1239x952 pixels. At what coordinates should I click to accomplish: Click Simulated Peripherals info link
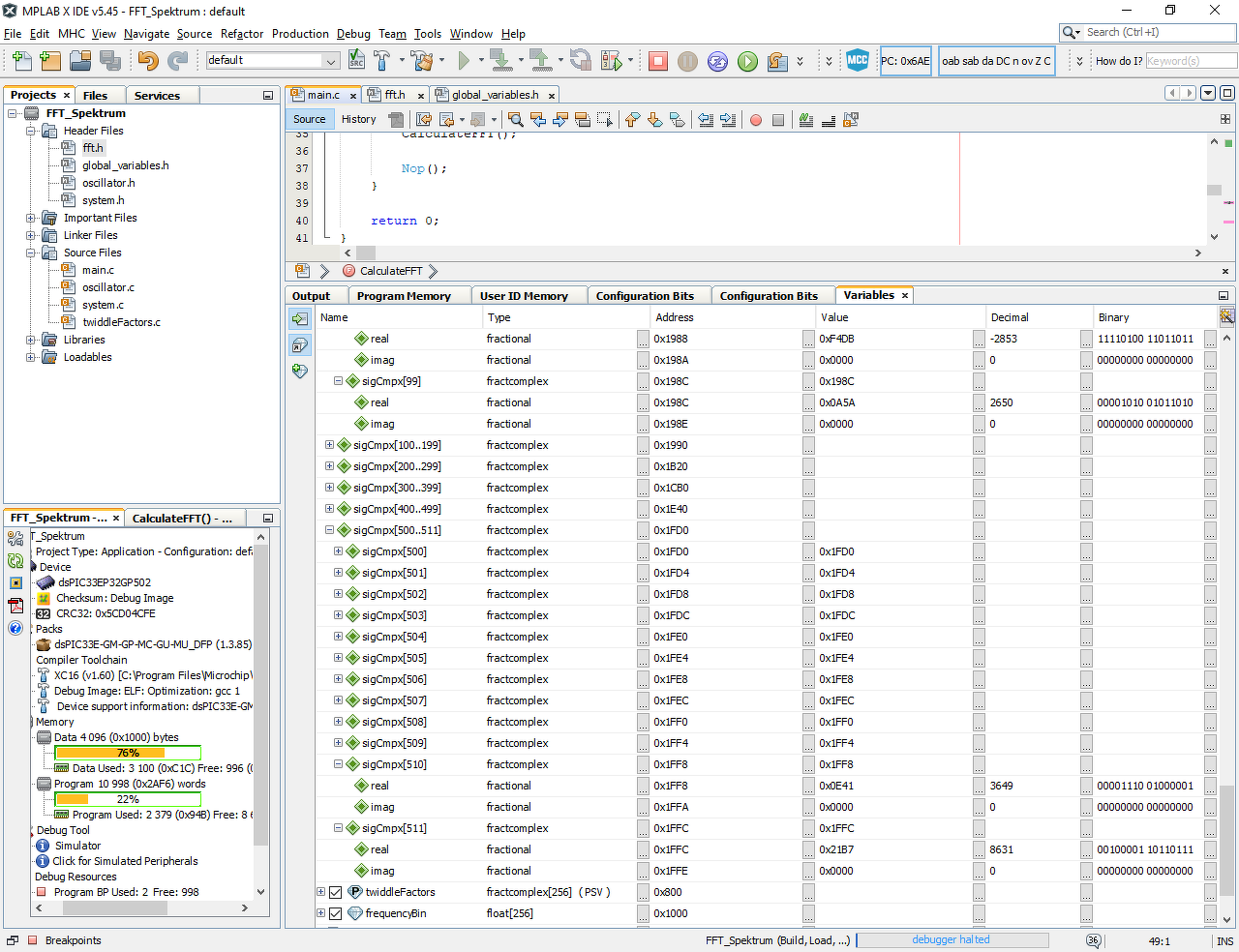pyautogui.click(x=125, y=861)
